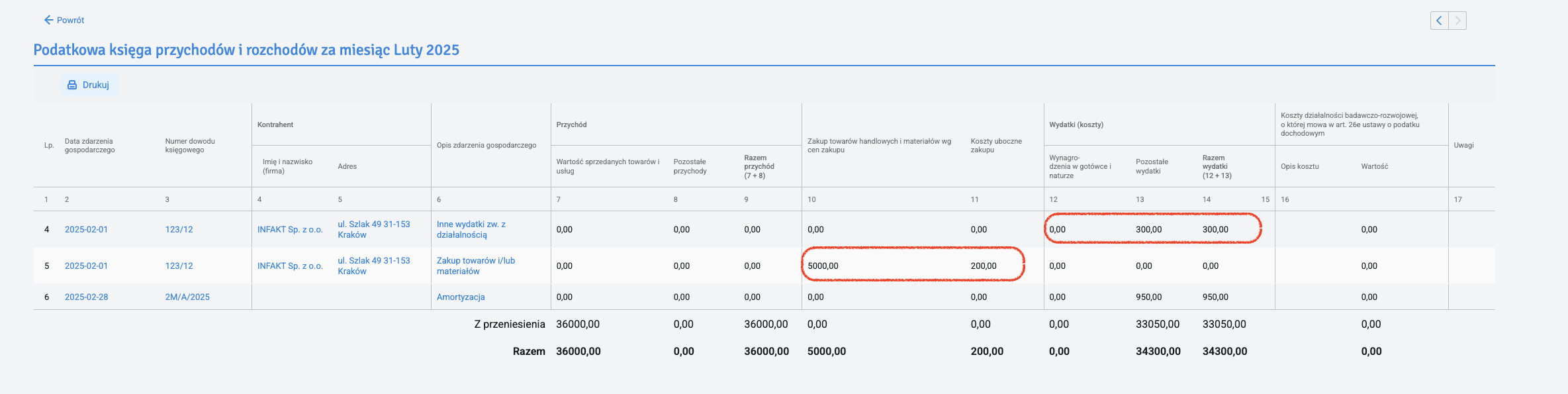Click the Kontrahent column header
Viewport: 1568px width, 394px height.
275,124
